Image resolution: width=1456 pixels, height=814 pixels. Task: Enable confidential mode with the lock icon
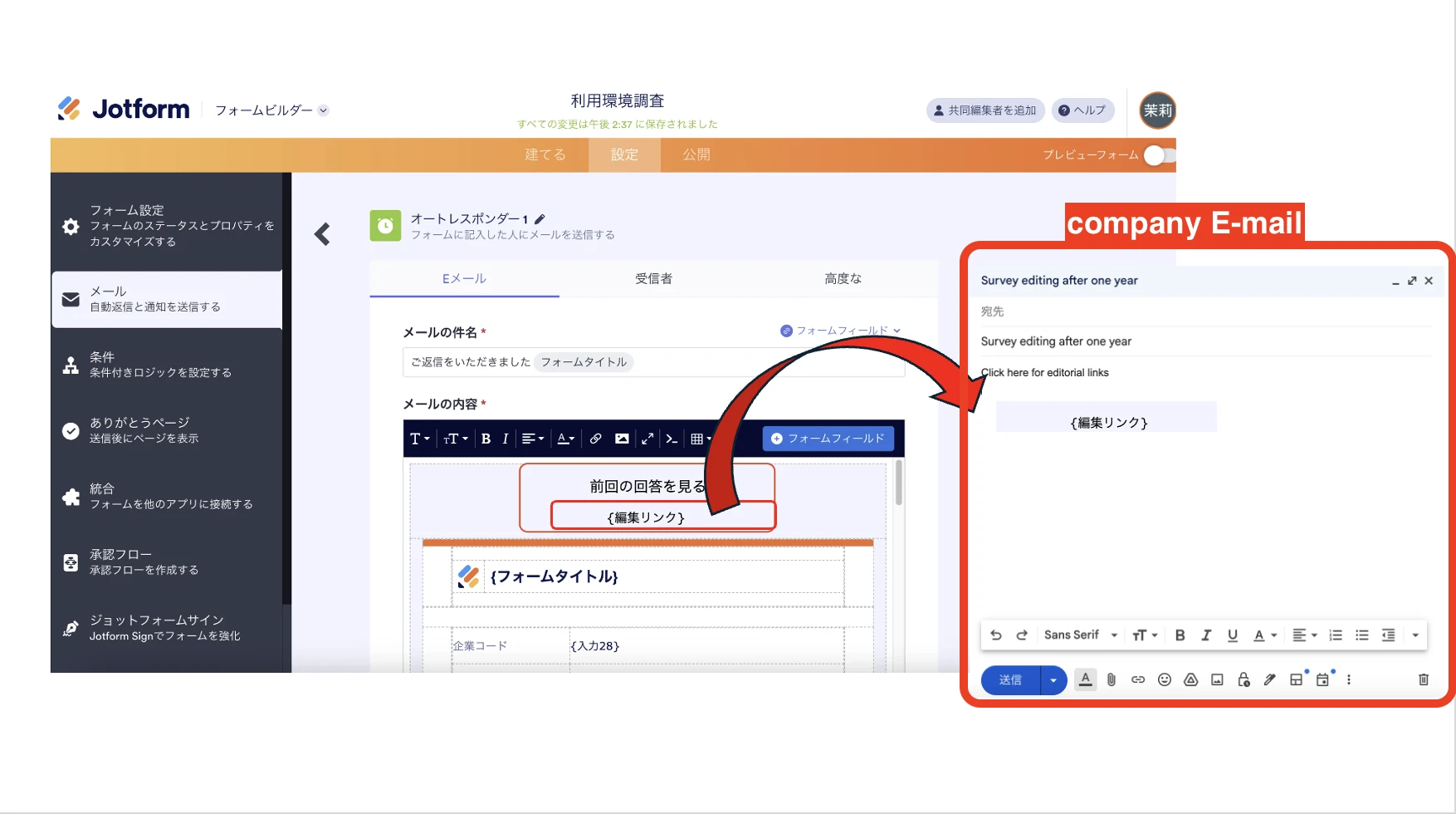[x=1243, y=679]
